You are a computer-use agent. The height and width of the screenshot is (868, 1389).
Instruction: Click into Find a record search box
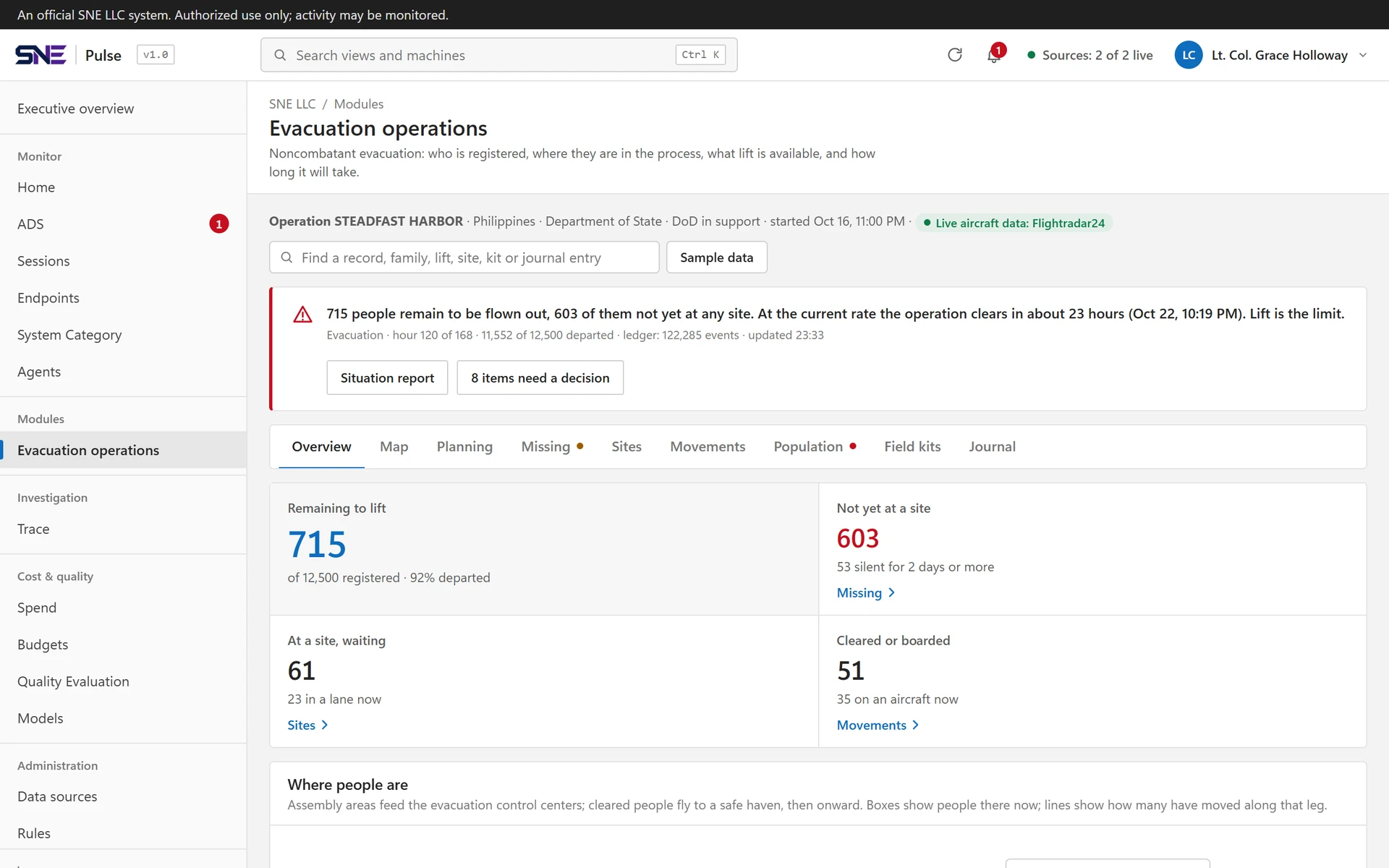pyautogui.click(x=464, y=258)
